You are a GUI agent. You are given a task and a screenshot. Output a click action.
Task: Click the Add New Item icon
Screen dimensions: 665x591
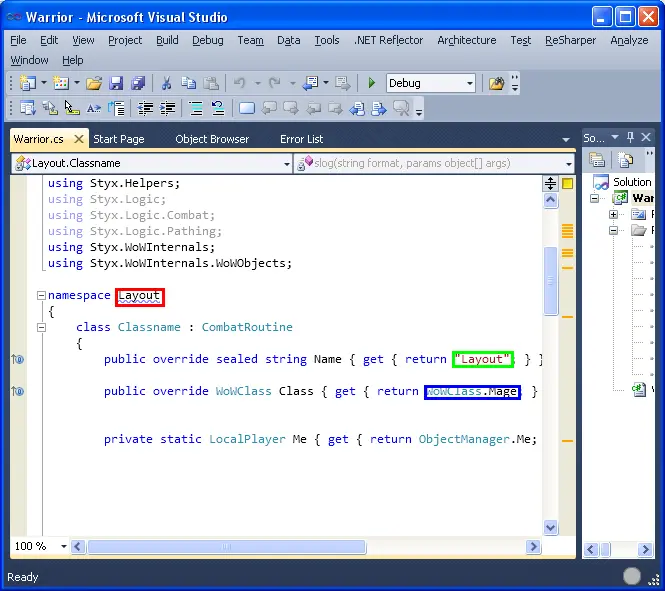tap(61, 83)
